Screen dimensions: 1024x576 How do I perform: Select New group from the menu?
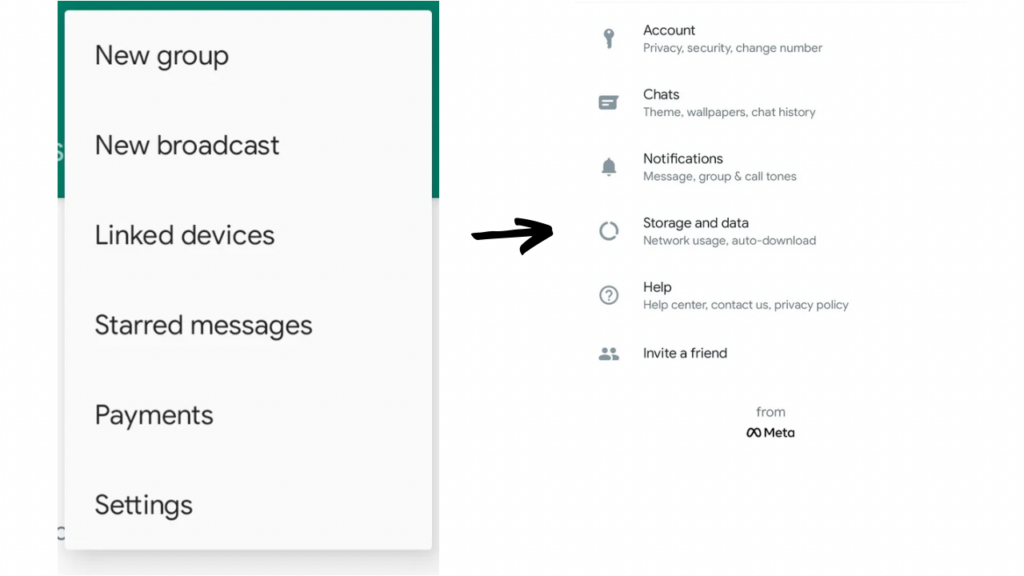(162, 56)
